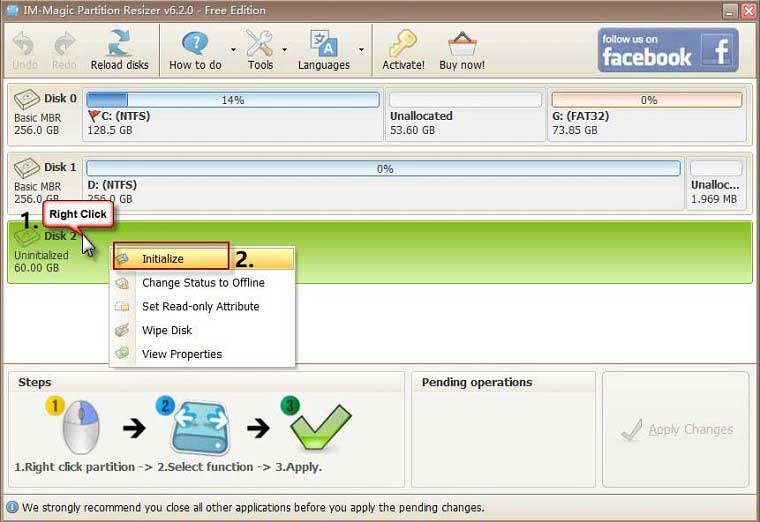Minimize the Partition Resizer window
Image resolution: width=760 pixels, height=522 pixels.
(729, 11)
